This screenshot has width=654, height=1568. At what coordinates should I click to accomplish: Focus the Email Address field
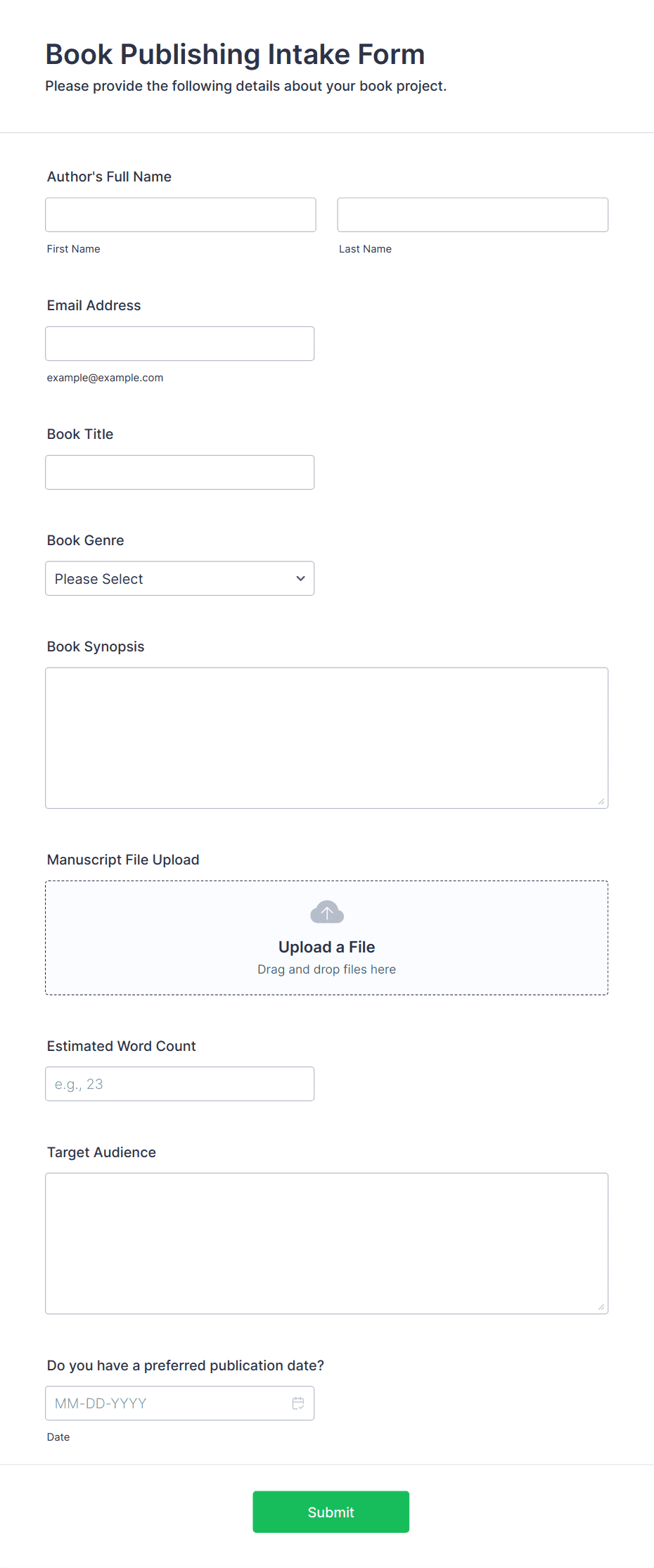tap(180, 343)
